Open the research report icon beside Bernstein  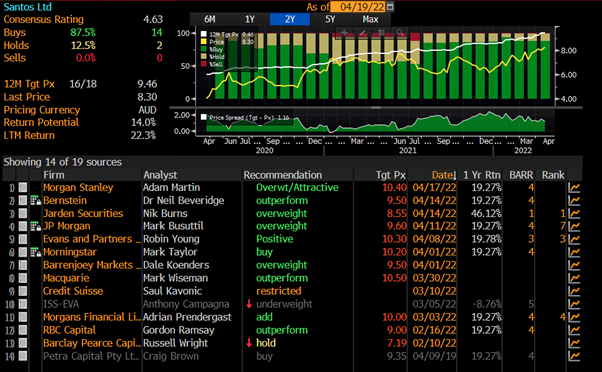(x=35, y=200)
